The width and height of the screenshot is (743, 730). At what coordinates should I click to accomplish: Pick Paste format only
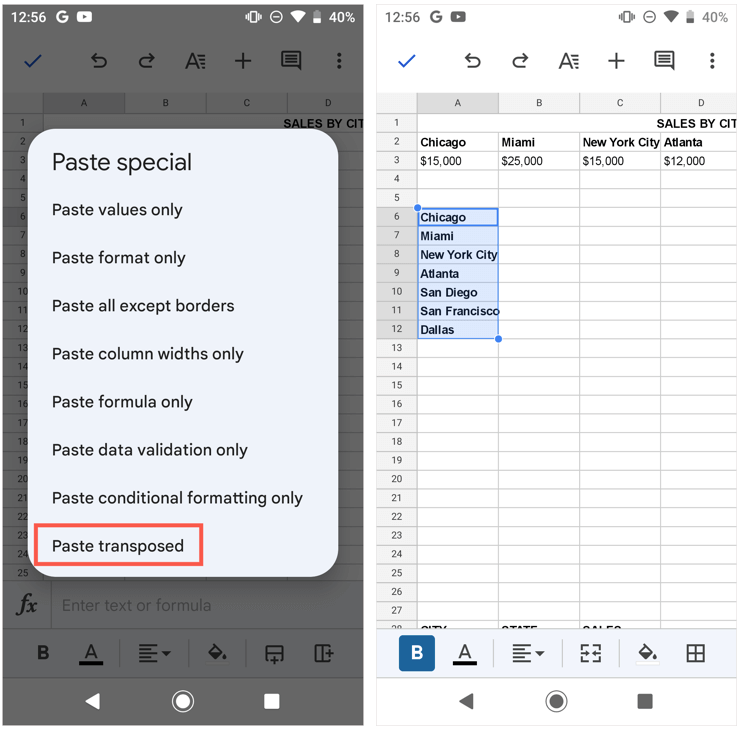[x=118, y=258]
